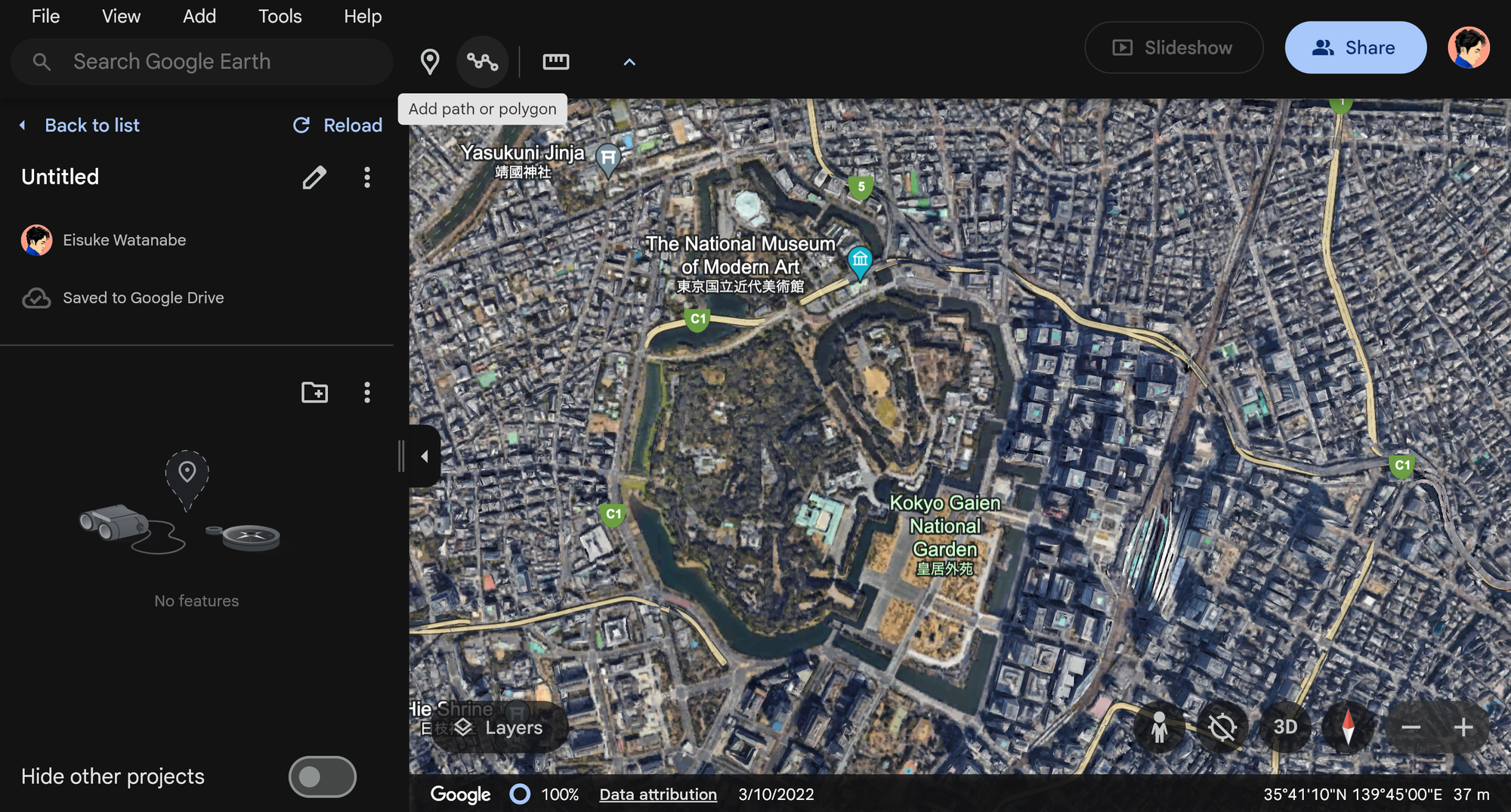Collapse the toolbar with the up chevron
Screen dimensions: 1511x812
click(x=629, y=62)
